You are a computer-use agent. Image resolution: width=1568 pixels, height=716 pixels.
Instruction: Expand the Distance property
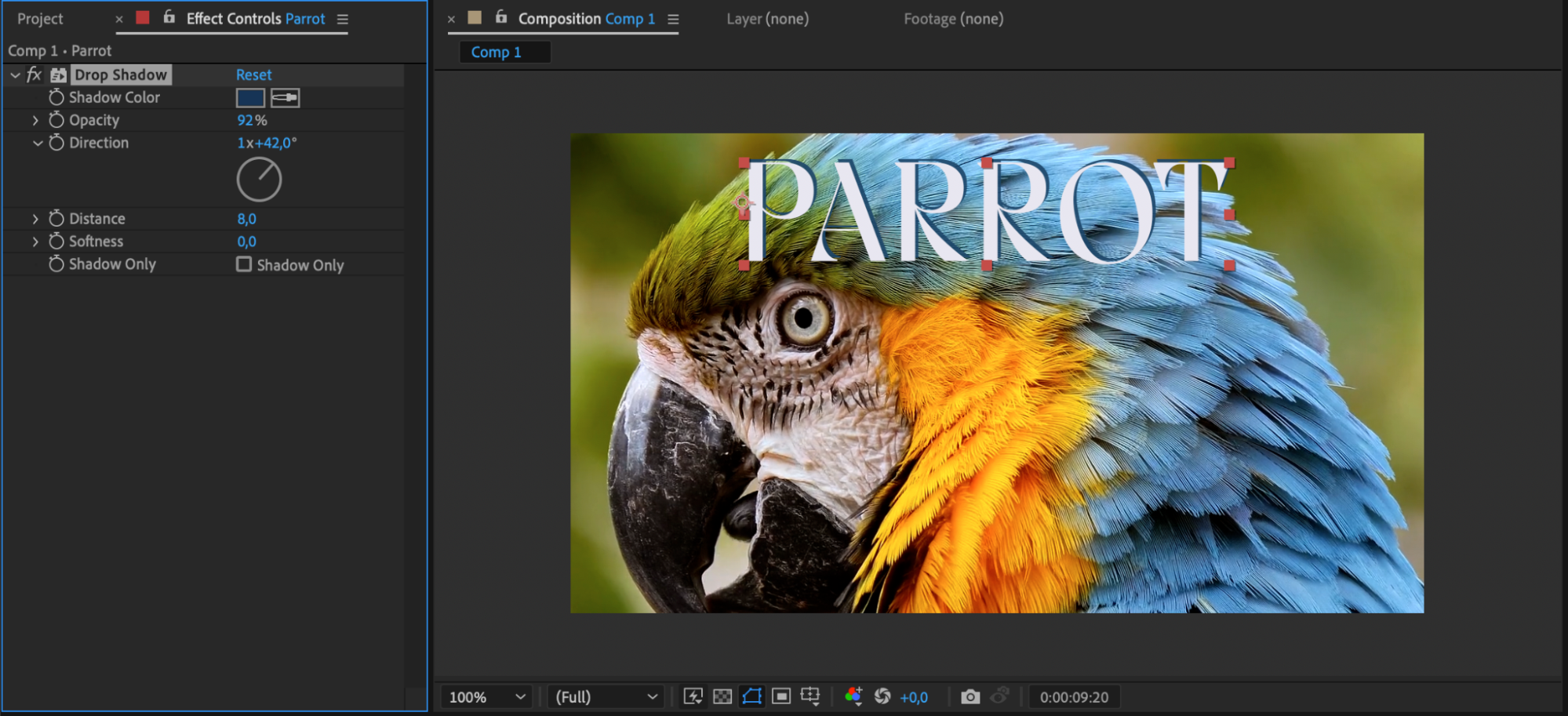click(x=35, y=219)
